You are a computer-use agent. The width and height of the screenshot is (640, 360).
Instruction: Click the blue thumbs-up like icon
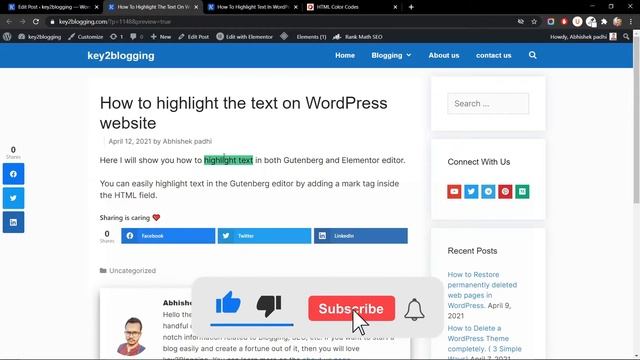[x=228, y=303]
